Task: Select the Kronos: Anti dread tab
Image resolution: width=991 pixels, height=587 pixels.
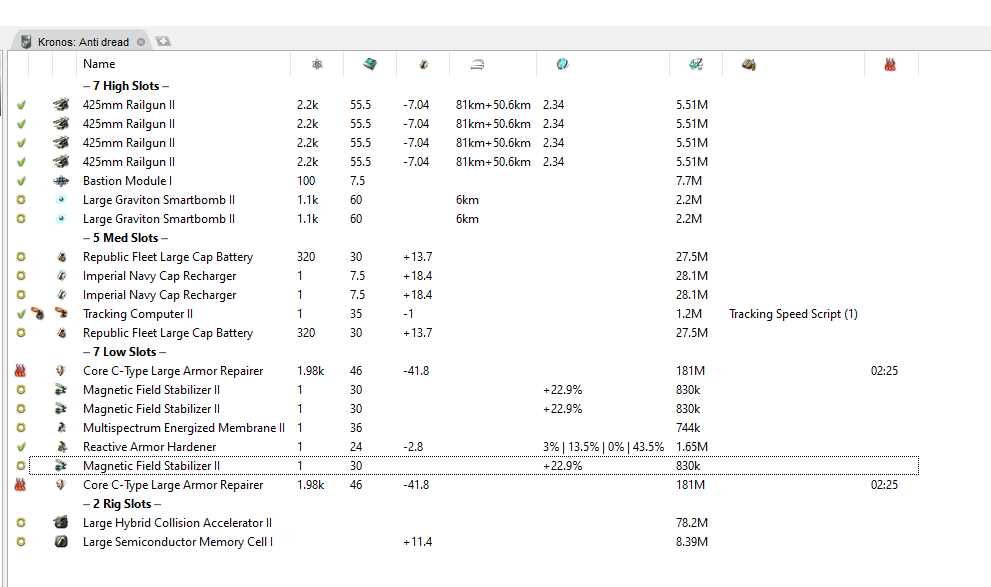Action: 83,42
